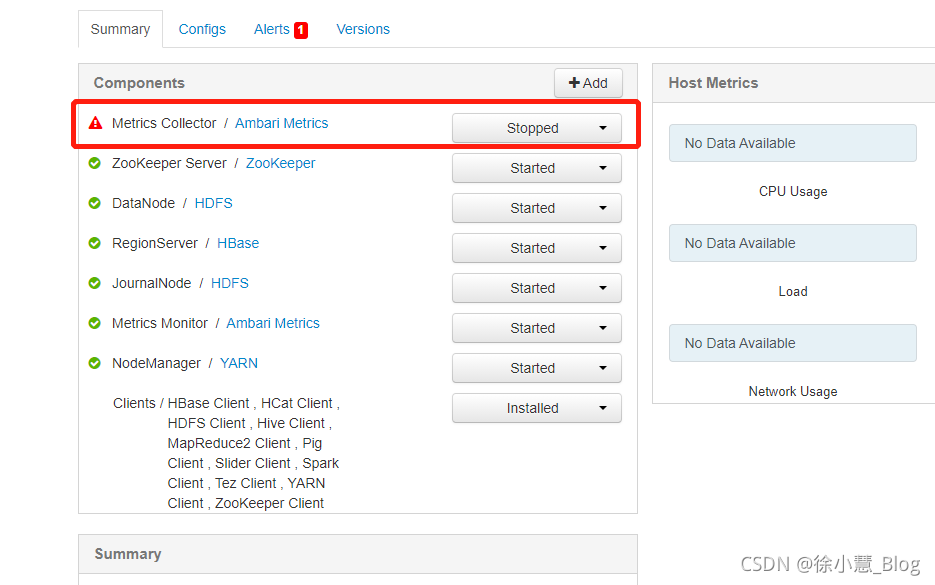The image size is (935, 585).
Task: Click the JournalNode component name
Action: click(x=151, y=283)
